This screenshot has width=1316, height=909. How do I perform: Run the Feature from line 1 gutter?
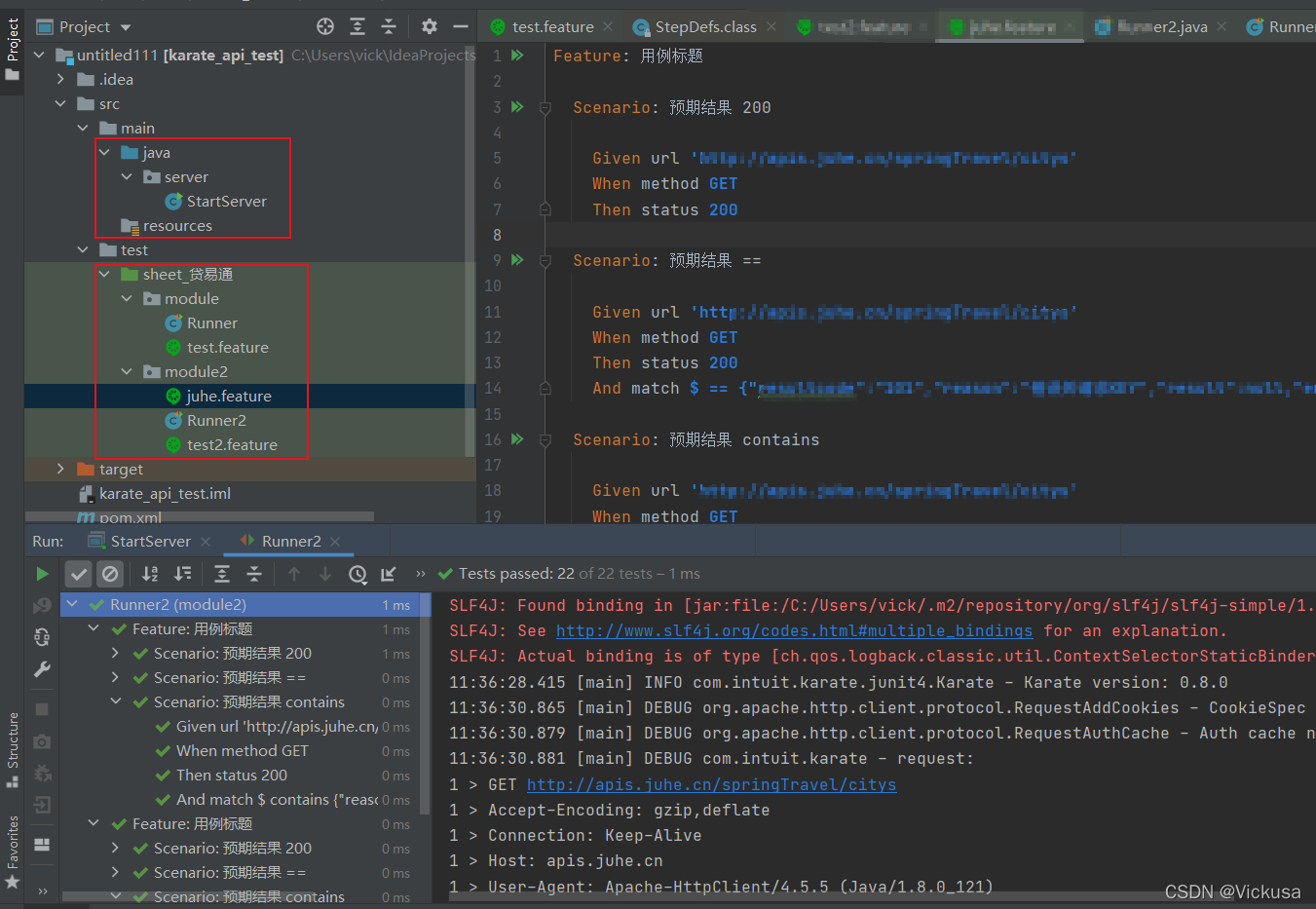[x=518, y=56]
